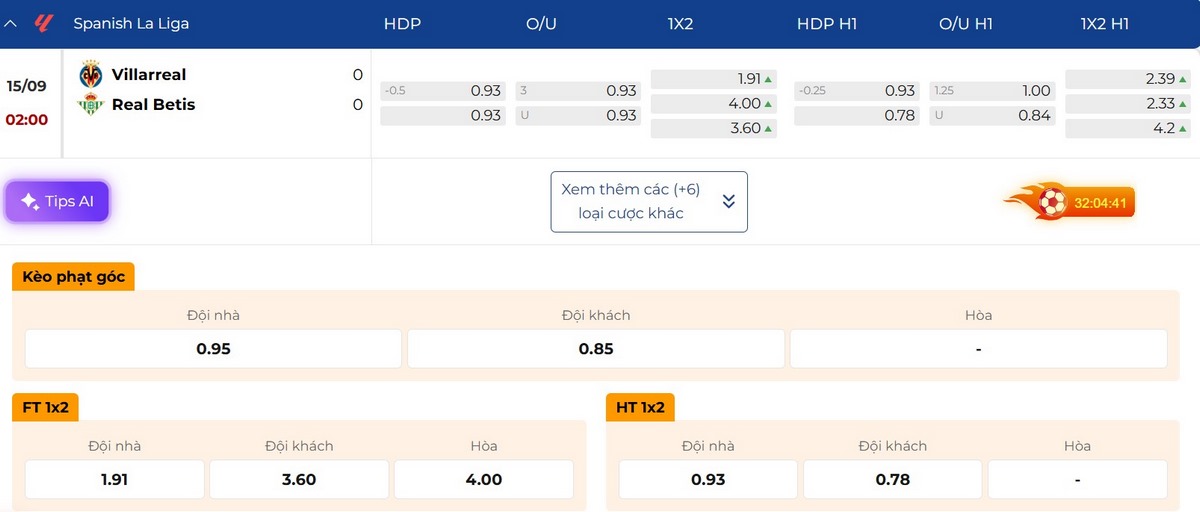Click the 1X2 column header

click(680, 23)
